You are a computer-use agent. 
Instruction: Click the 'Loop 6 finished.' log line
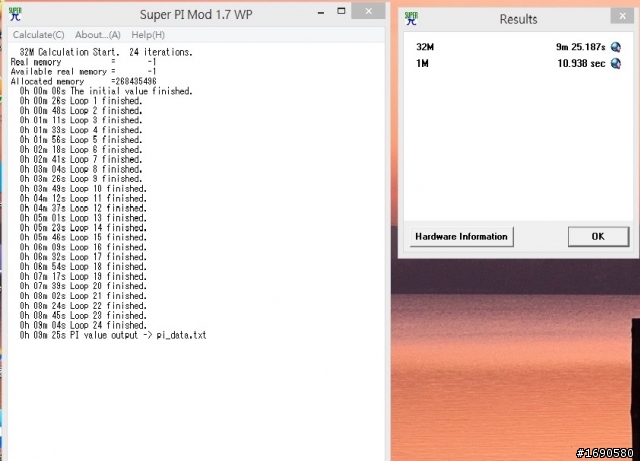(x=80, y=149)
